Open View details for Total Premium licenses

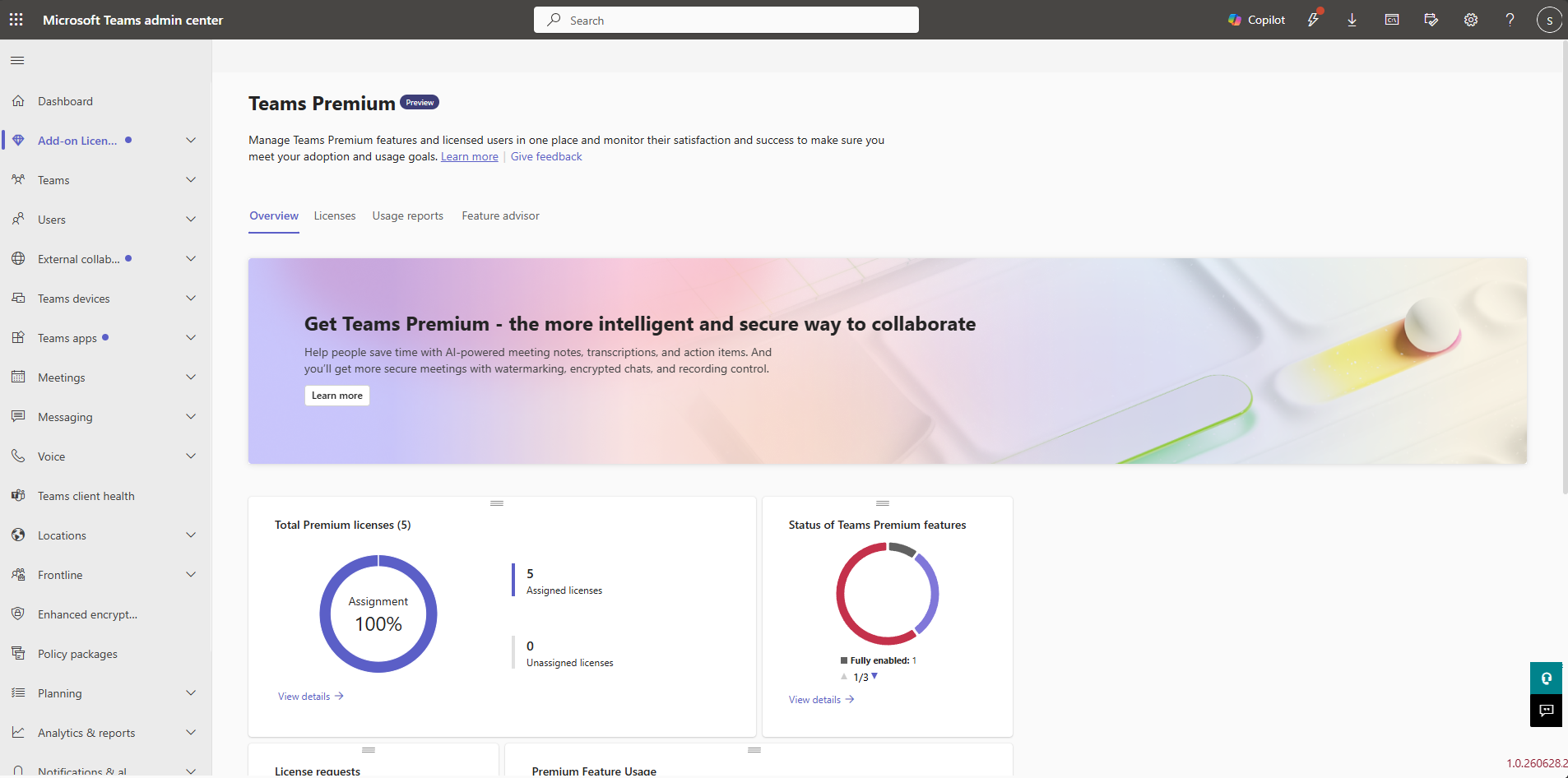pos(311,697)
